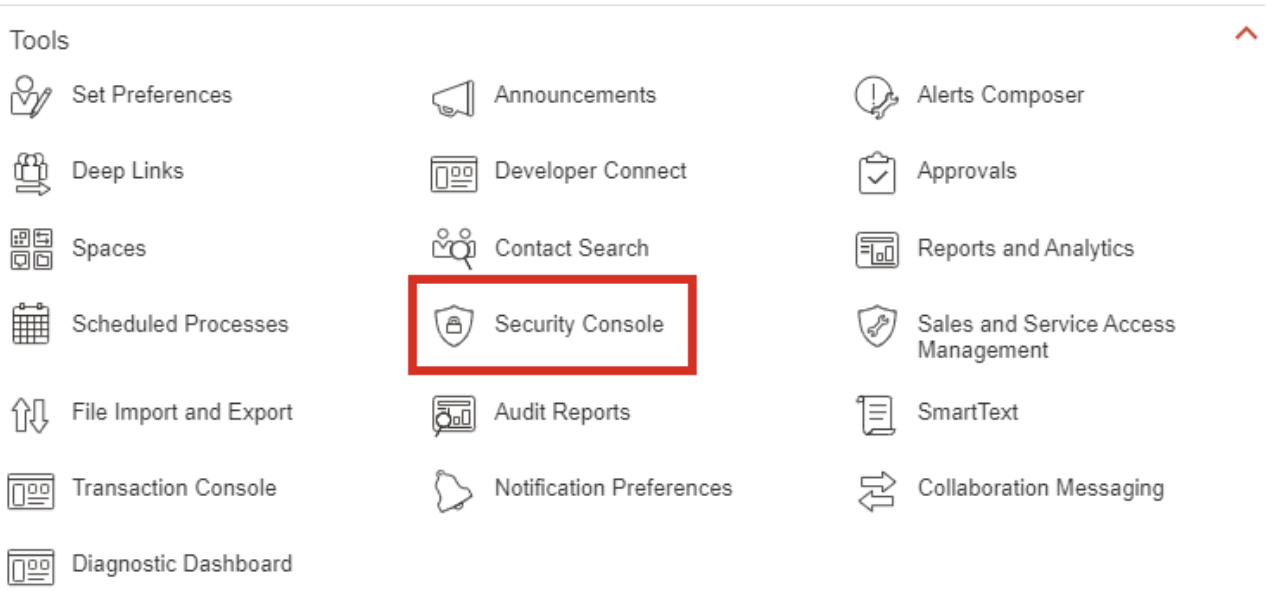Click the Alerts Composer icon

876,97
